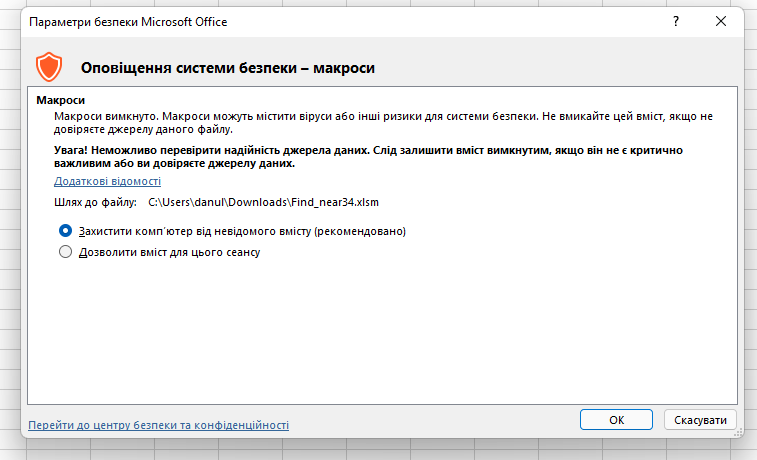The image size is (757, 460).
Task: Click the 'Макроси' section label
Action: (x=61, y=101)
